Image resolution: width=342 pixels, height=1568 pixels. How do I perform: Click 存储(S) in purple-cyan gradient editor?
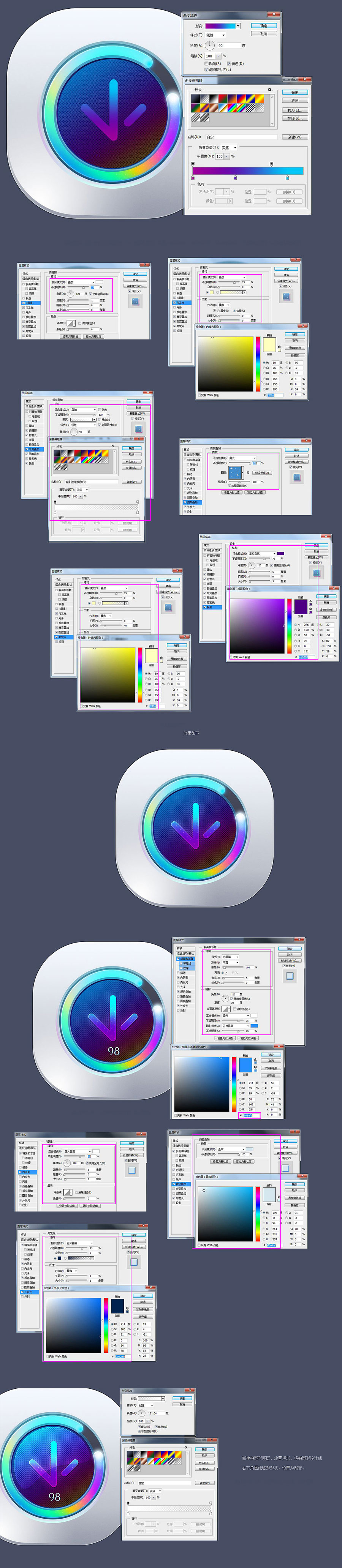coord(296,118)
